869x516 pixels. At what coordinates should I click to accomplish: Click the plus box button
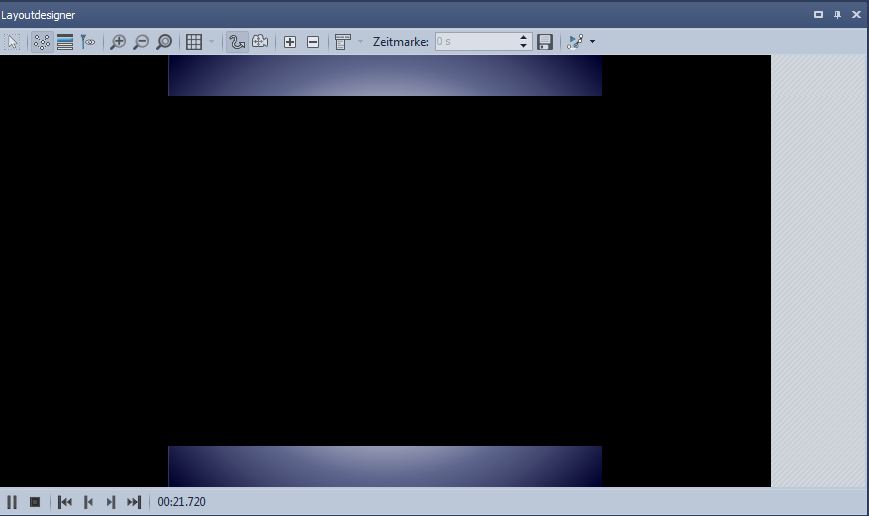point(290,42)
